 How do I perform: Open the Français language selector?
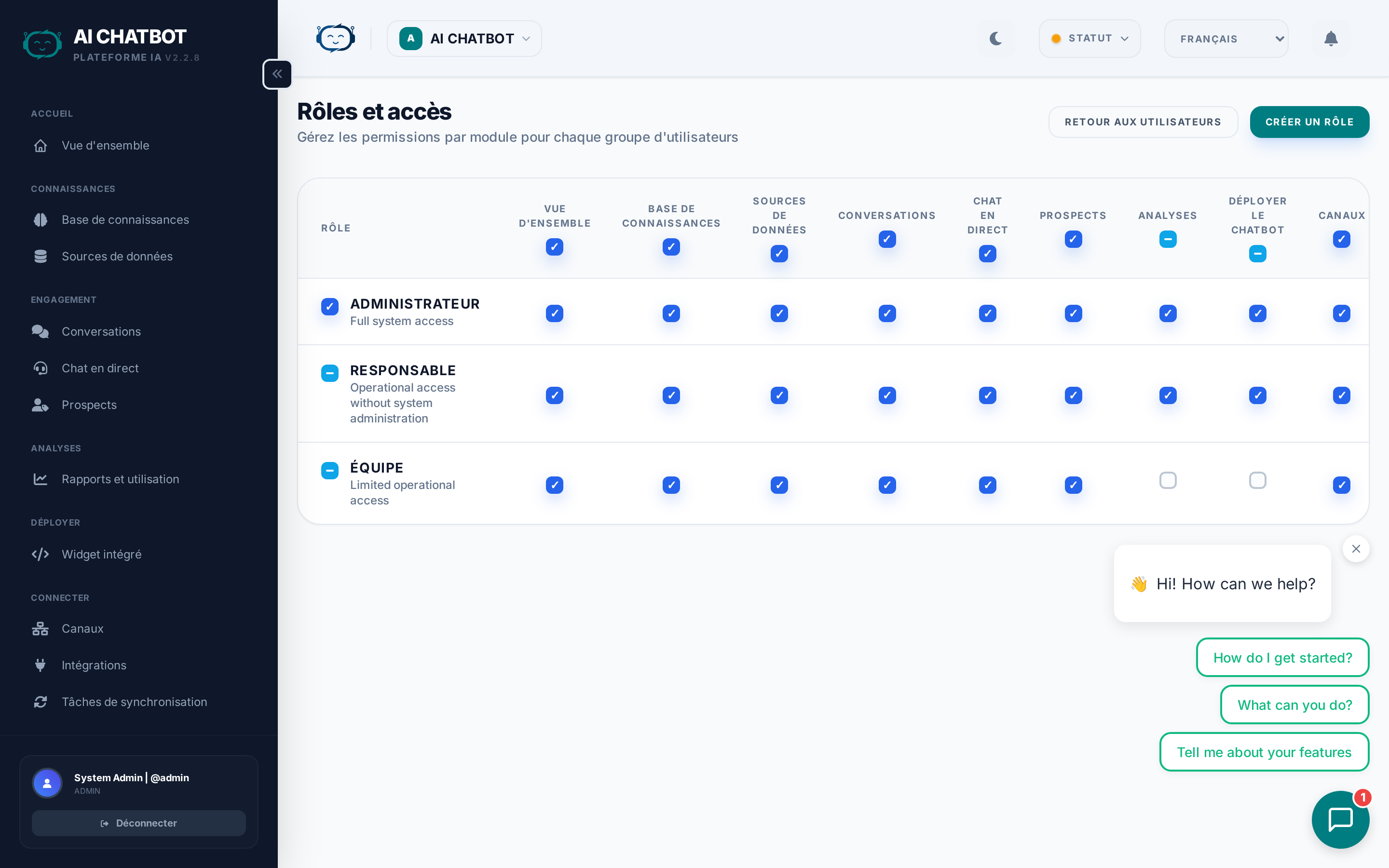pos(1226,39)
